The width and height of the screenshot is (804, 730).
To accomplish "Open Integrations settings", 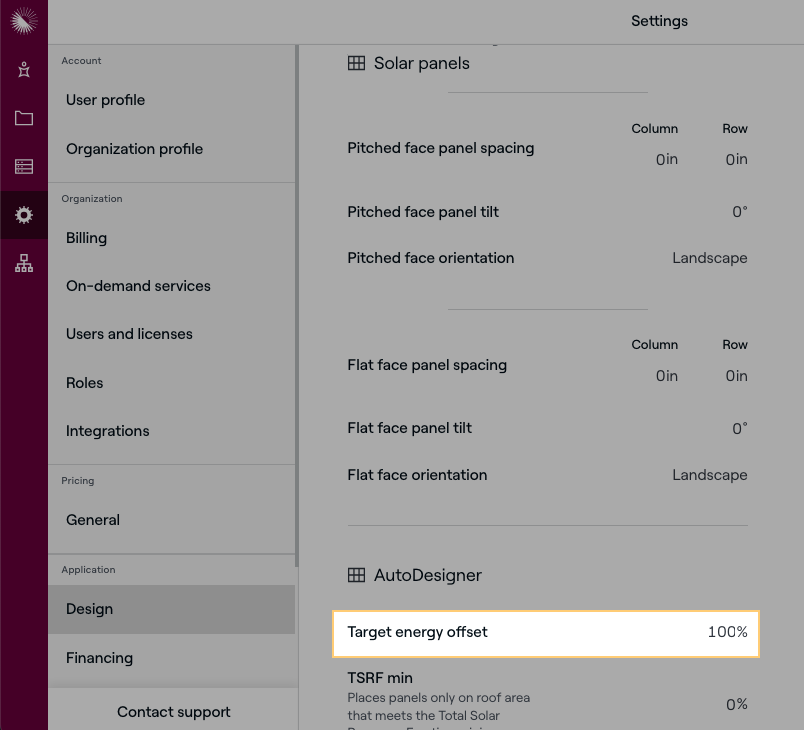I will (x=108, y=431).
